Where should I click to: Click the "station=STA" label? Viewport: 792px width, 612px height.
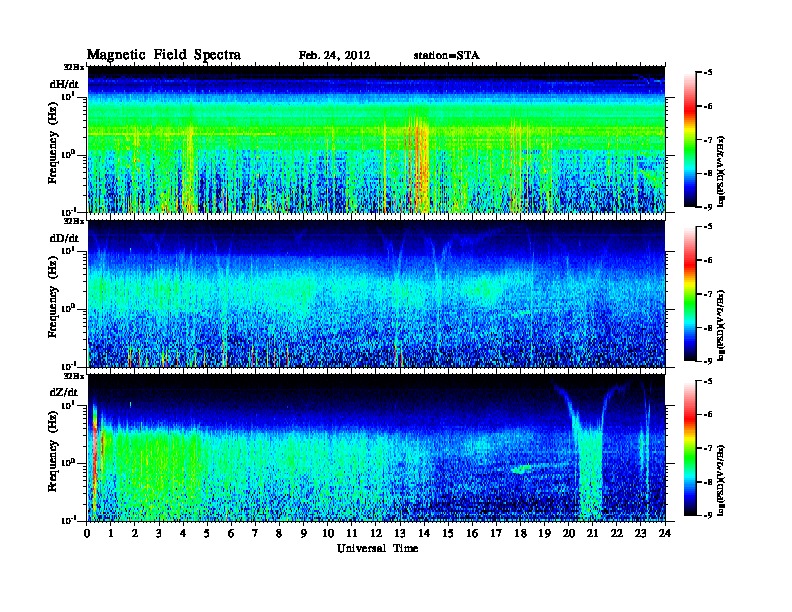coord(447,56)
